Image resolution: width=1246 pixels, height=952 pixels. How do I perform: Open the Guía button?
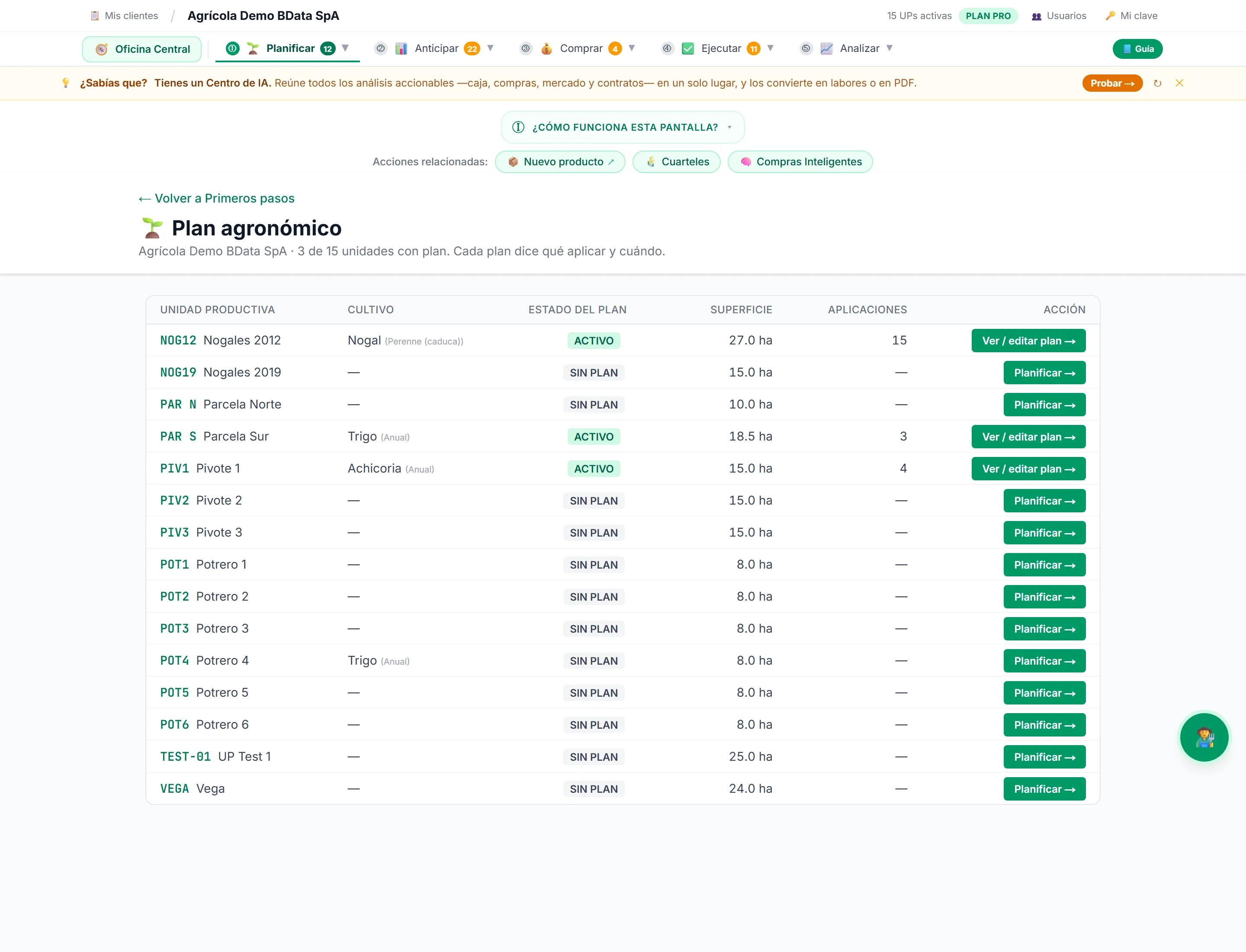pyautogui.click(x=1138, y=49)
